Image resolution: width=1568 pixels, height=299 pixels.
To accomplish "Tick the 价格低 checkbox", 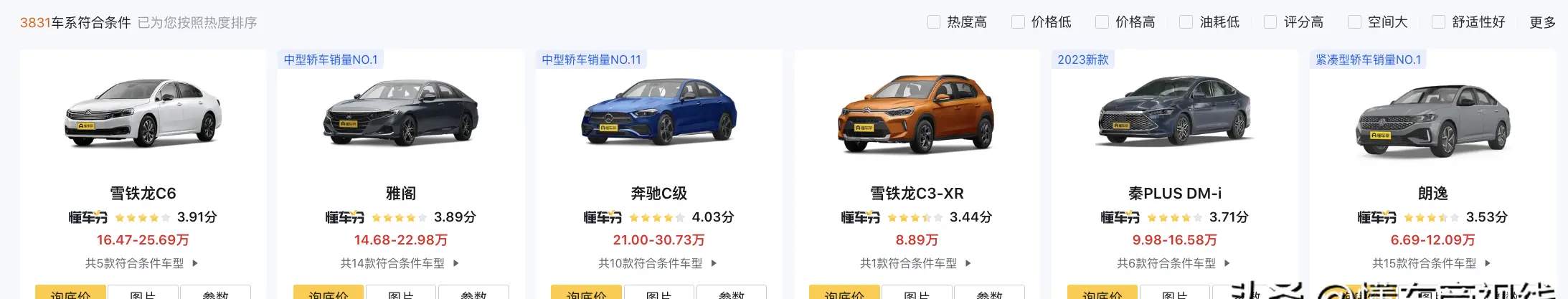I will pyautogui.click(x=1018, y=22).
